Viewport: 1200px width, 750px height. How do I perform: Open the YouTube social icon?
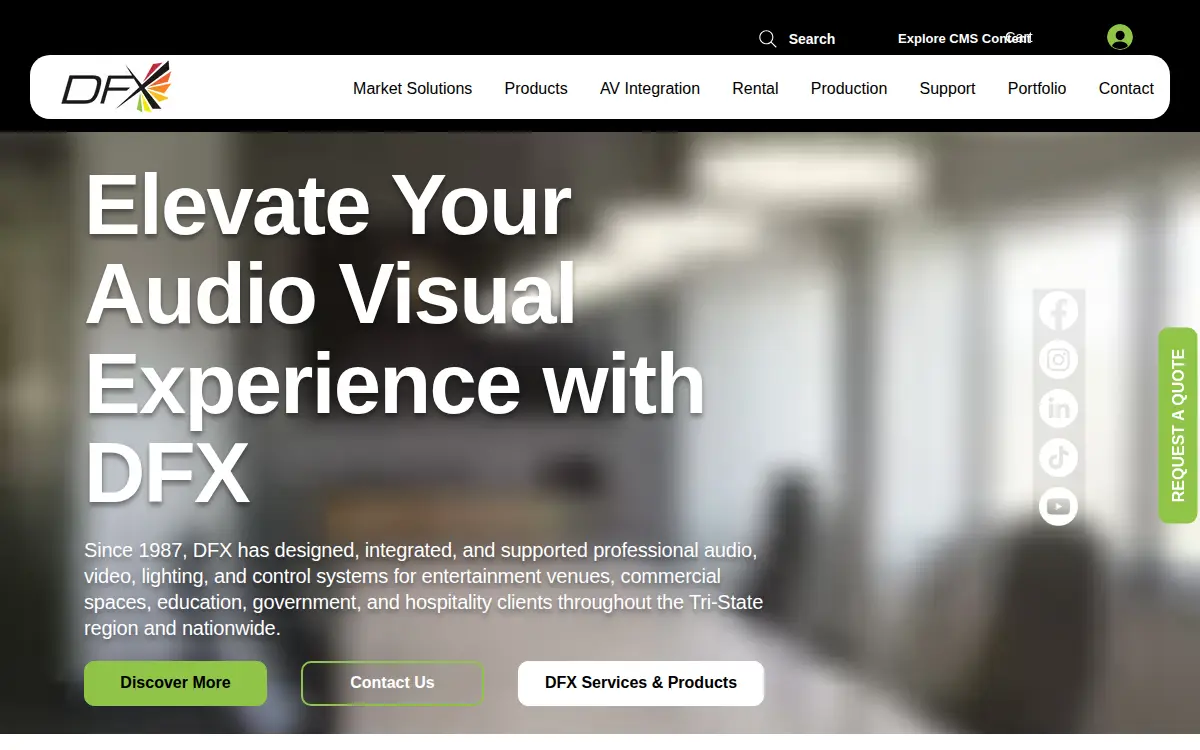click(1058, 506)
